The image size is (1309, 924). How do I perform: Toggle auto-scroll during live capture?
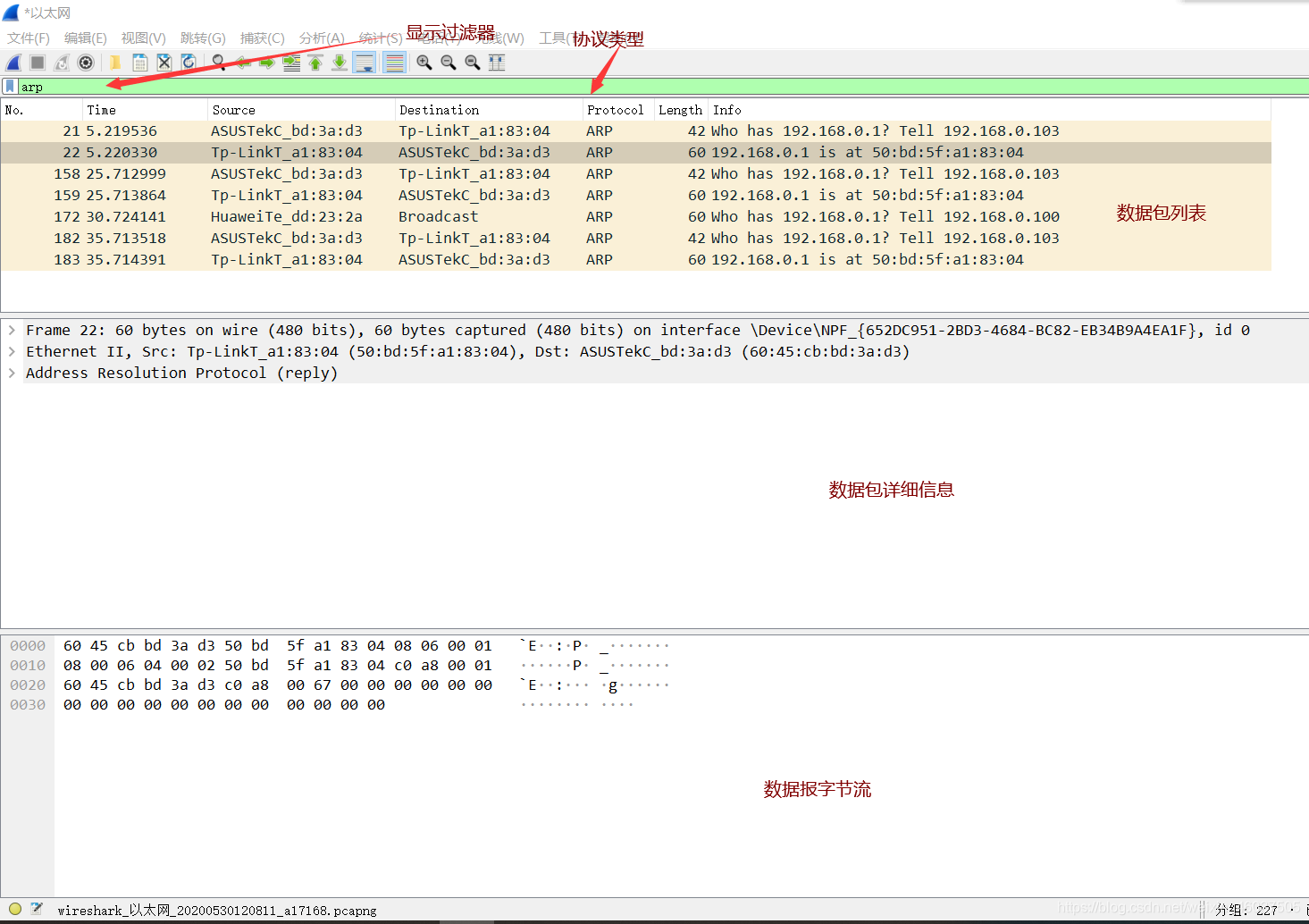coord(365,63)
